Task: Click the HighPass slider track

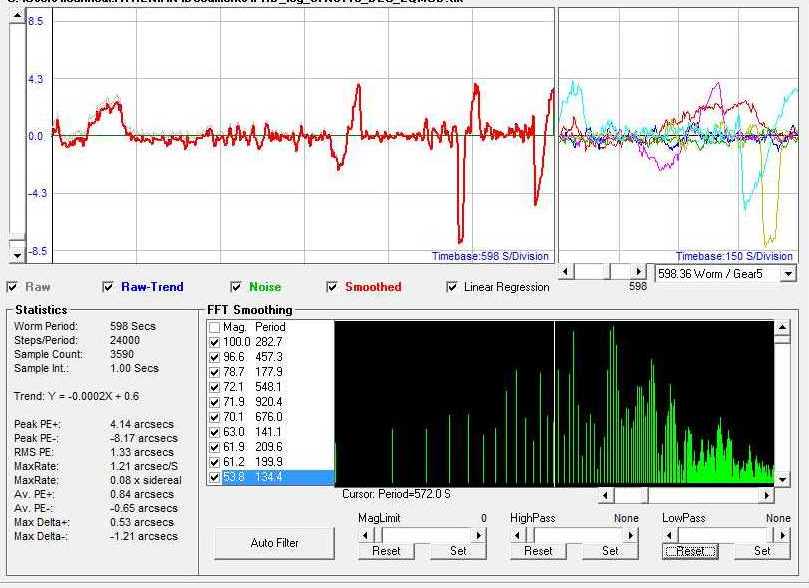Action: pyautogui.click(x=579, y=535)
